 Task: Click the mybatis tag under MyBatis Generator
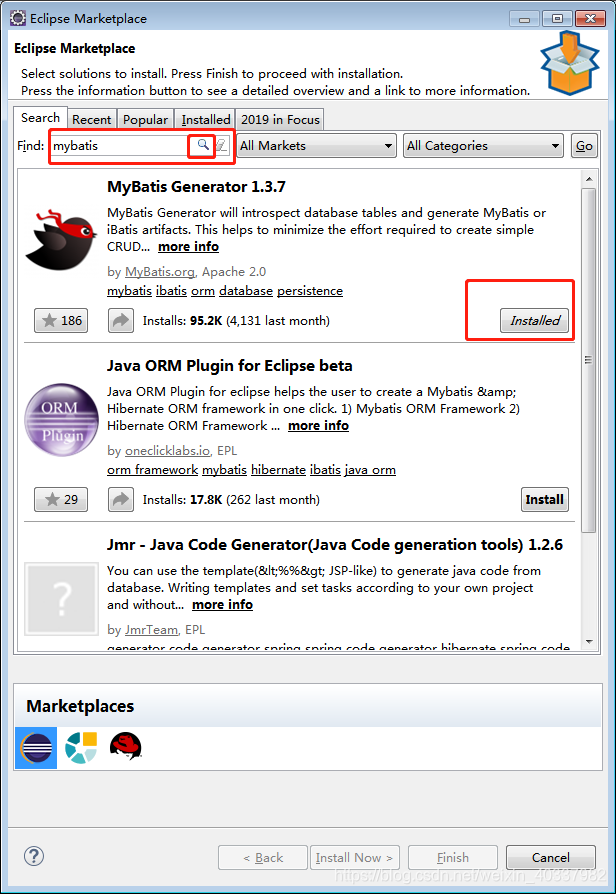click(129, 291)
